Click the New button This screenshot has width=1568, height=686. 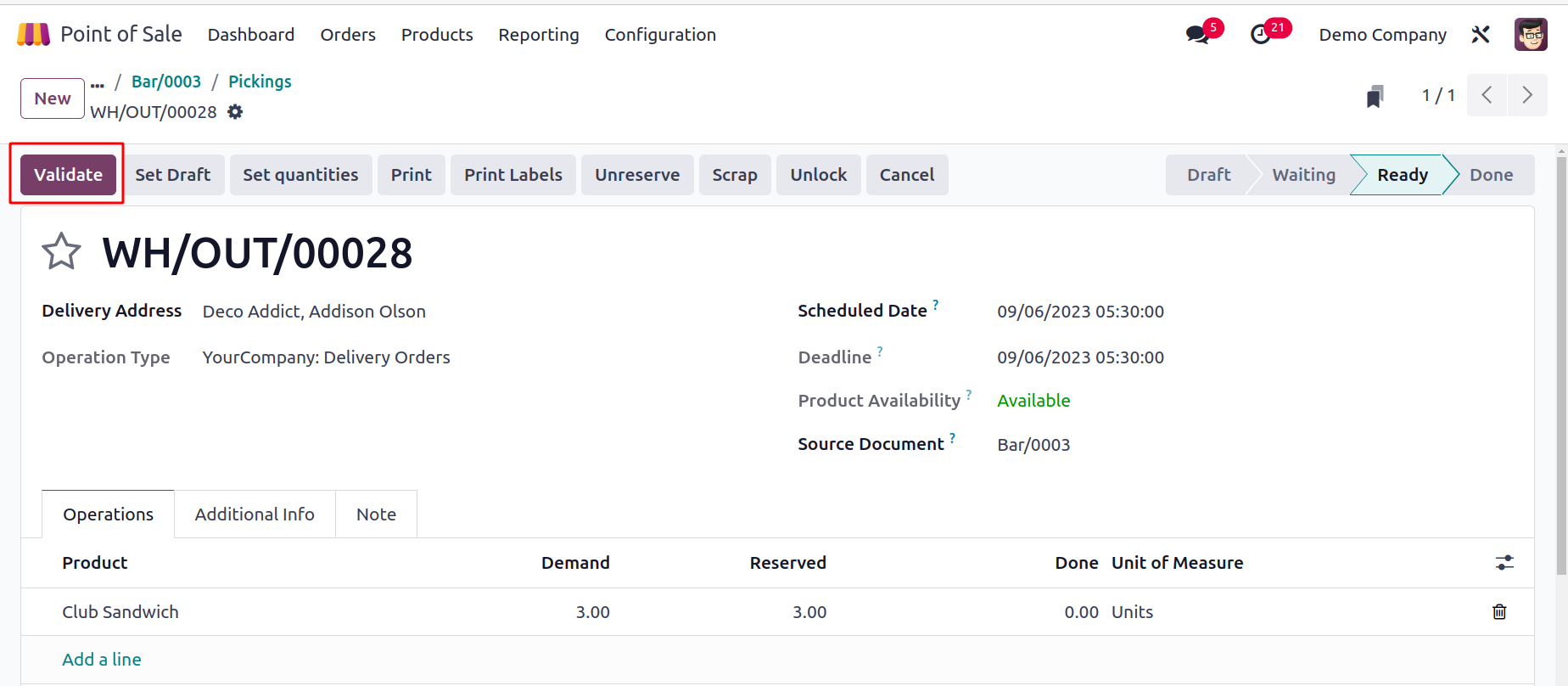tap(53, 98)
